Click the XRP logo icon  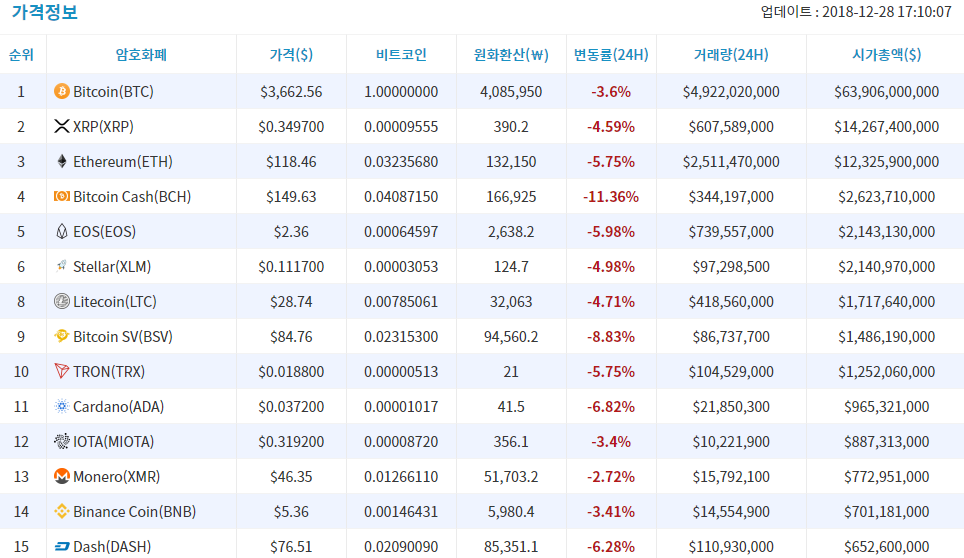point(61,127)
